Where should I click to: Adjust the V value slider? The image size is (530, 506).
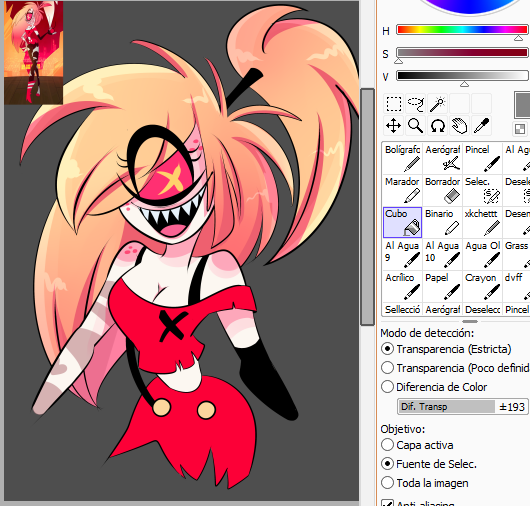[462, 75]
